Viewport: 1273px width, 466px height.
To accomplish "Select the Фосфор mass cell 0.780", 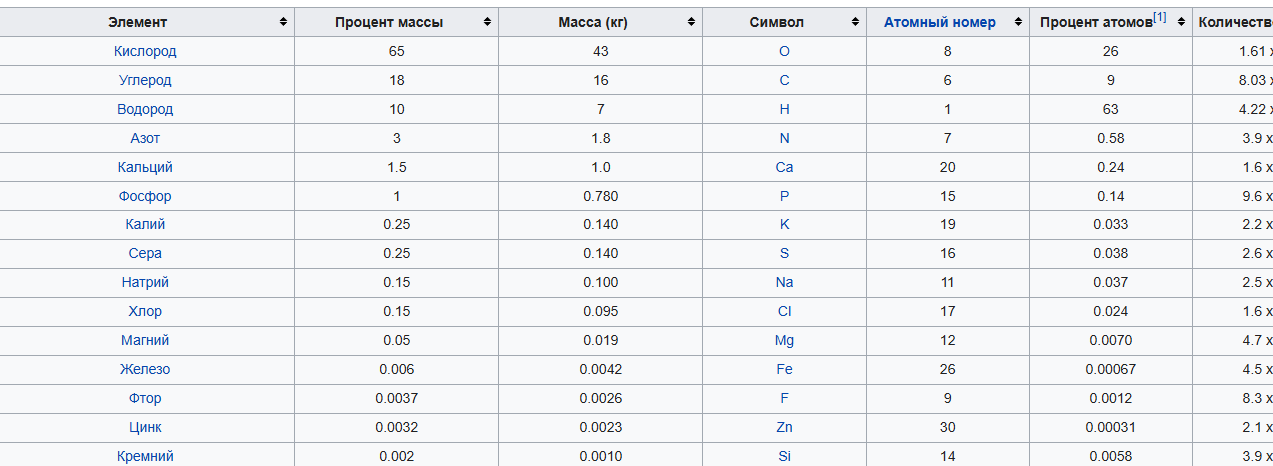I will (600, 196).
